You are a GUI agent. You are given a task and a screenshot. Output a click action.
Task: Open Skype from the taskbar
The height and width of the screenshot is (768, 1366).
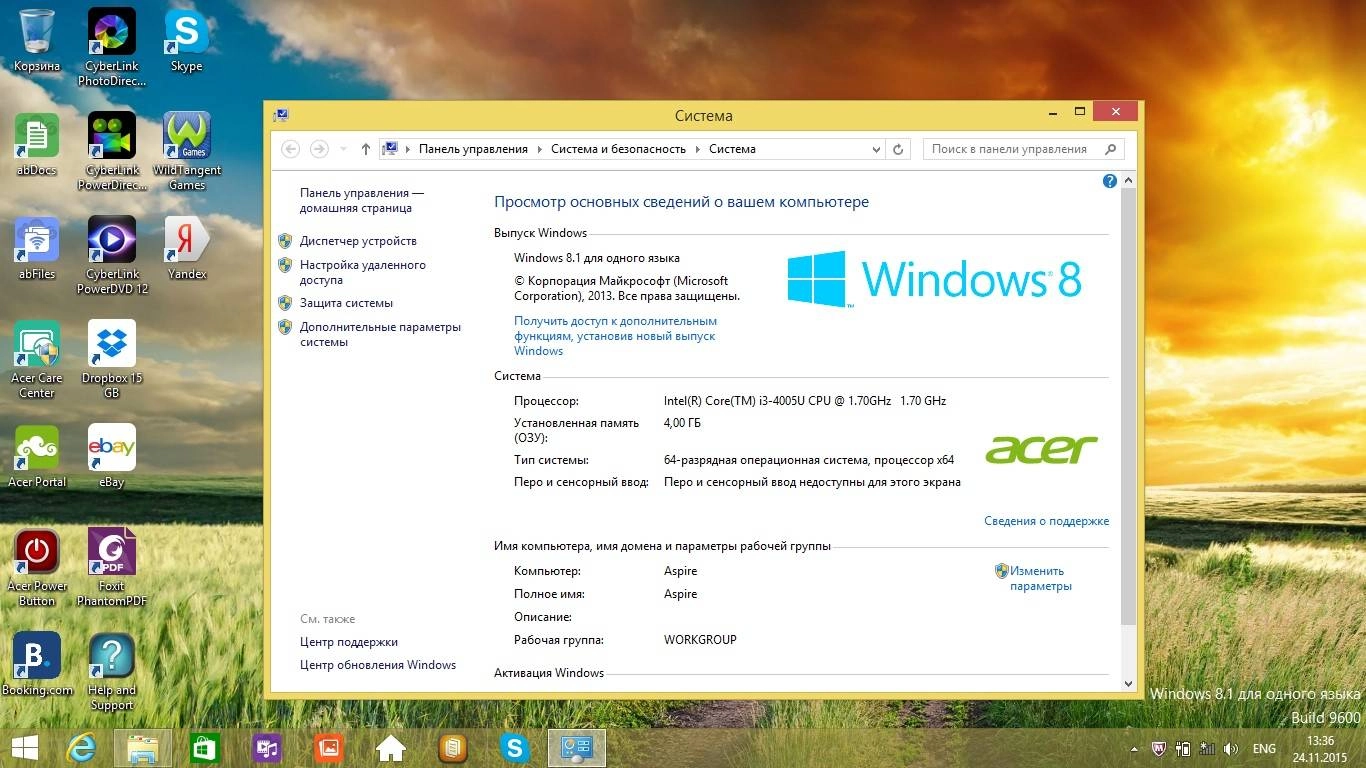tap(515, 748)
